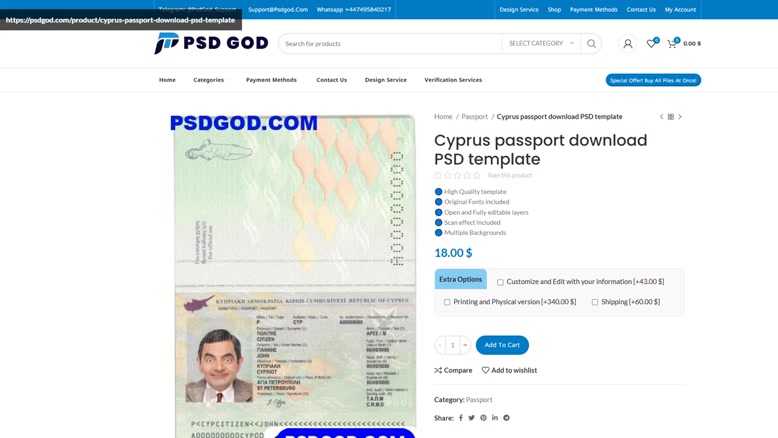Share on Pinterest icon
Viewport: 778px width, 438px height.
pos(483,418)
